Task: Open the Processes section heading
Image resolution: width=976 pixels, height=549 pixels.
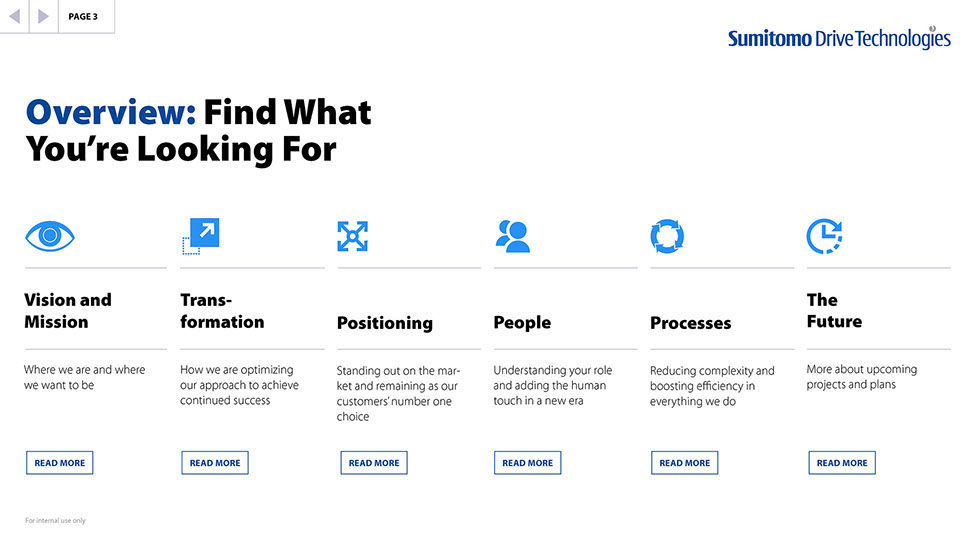Action: (x=690, y=323)
